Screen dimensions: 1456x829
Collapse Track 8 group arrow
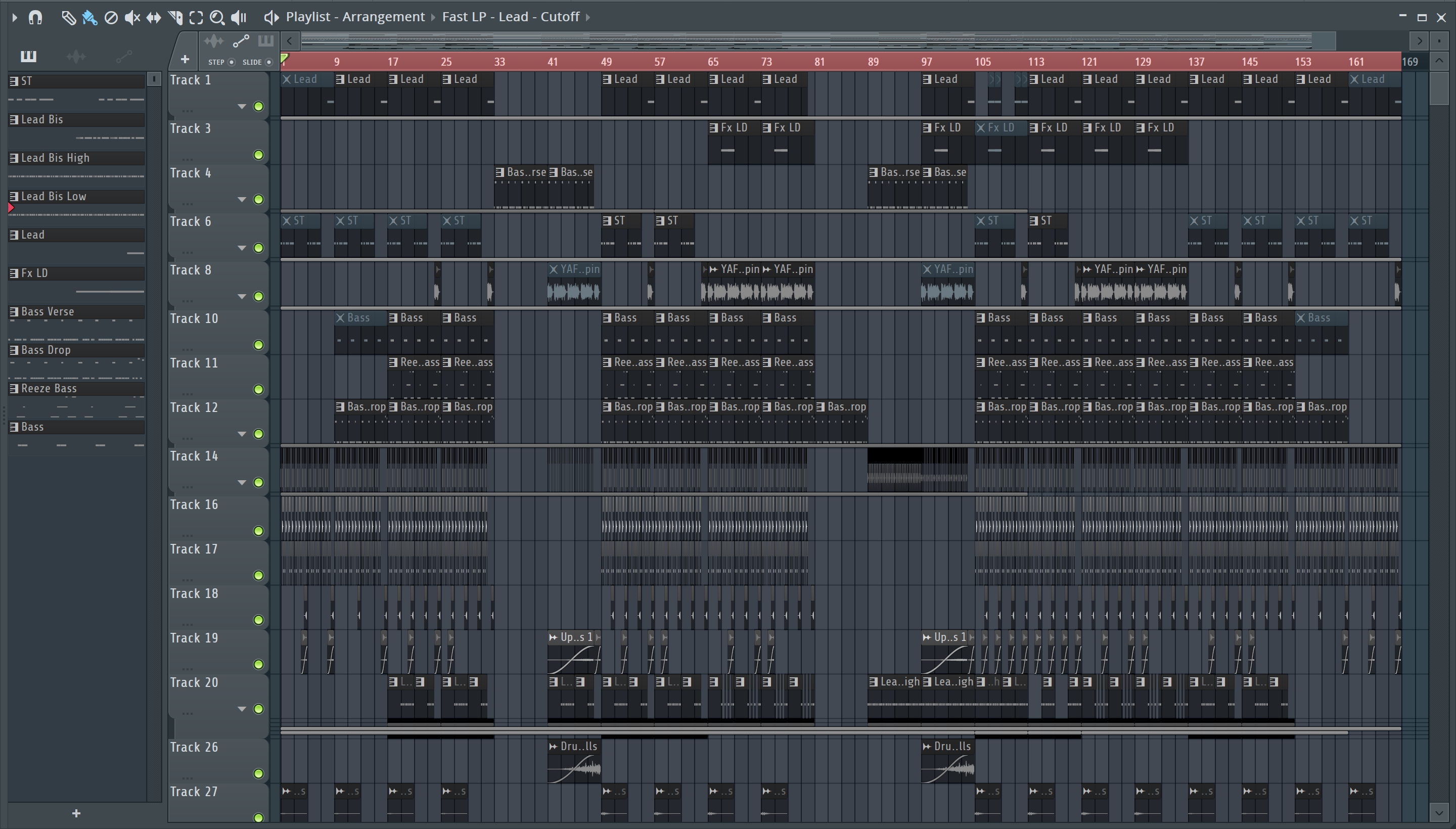(x=242, y=296)
